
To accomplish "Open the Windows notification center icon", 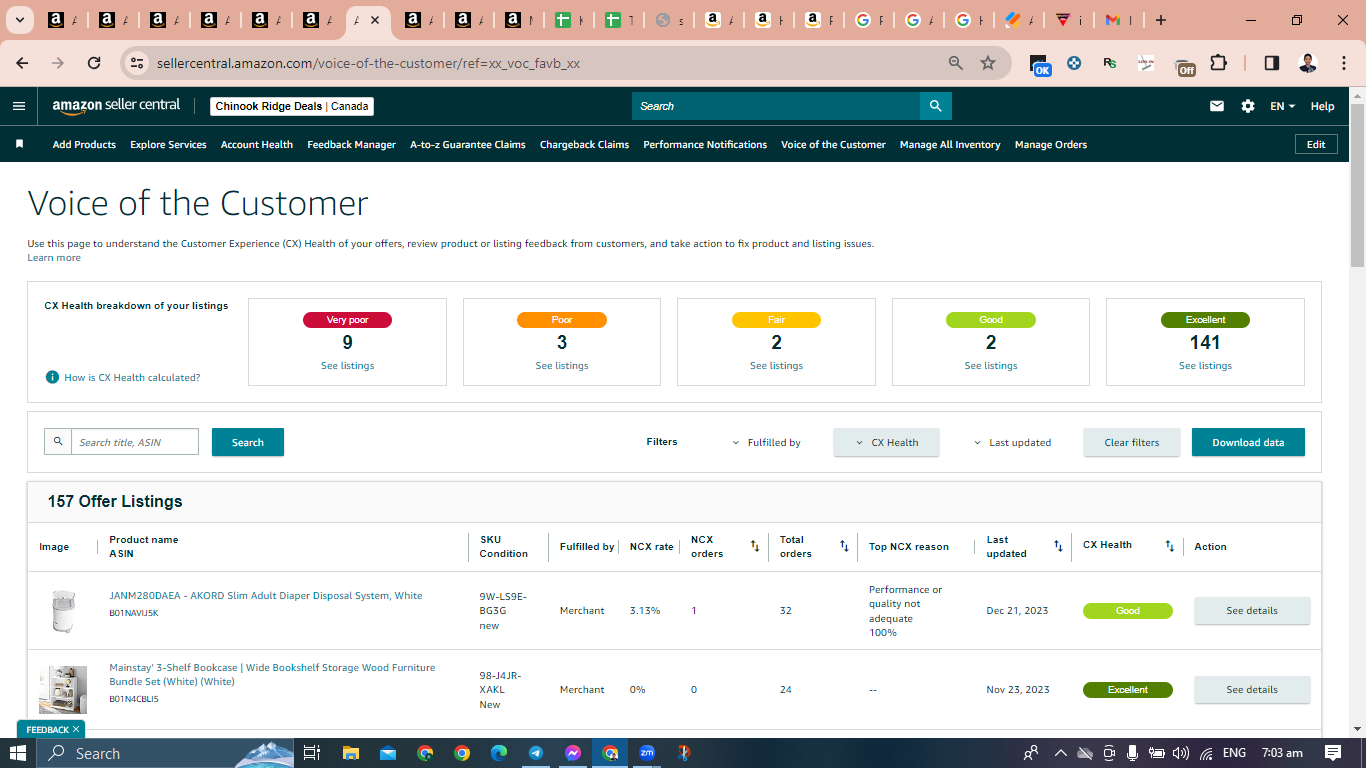I will tap(1333, 753).
